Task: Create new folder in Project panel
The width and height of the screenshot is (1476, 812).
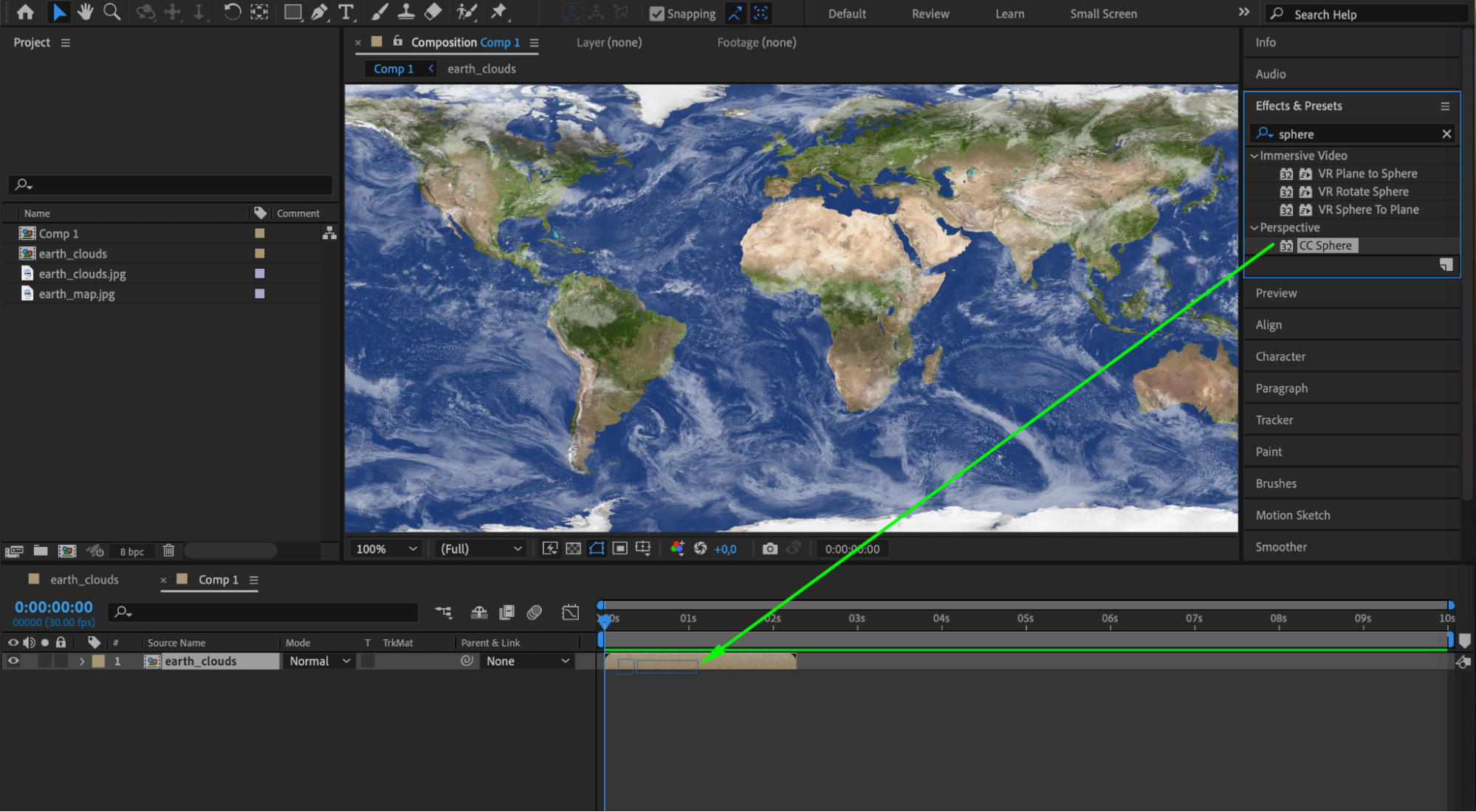Action: pyautogui.click(x=41, y=551)
